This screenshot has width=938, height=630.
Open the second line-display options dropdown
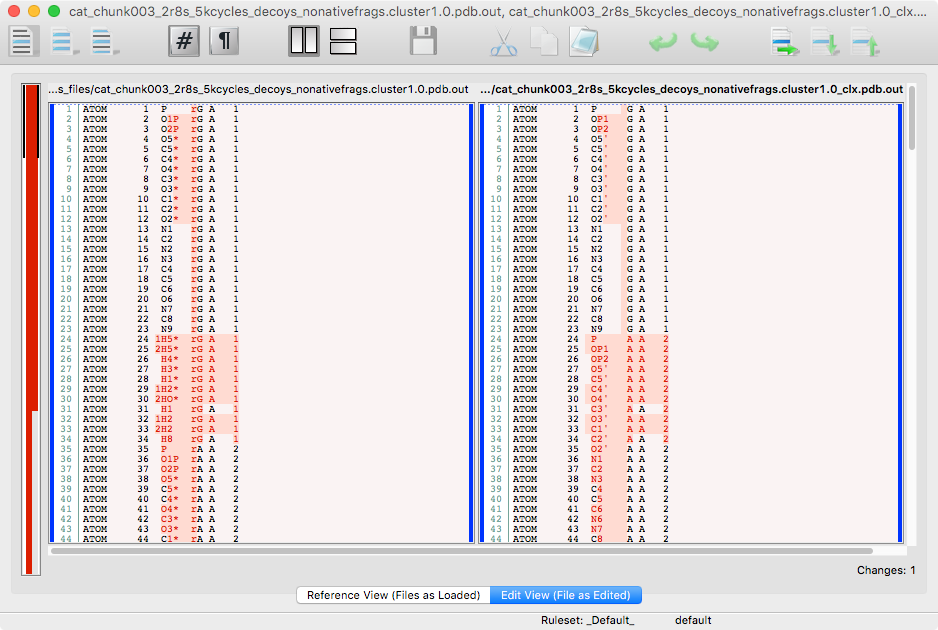(65, 42)
